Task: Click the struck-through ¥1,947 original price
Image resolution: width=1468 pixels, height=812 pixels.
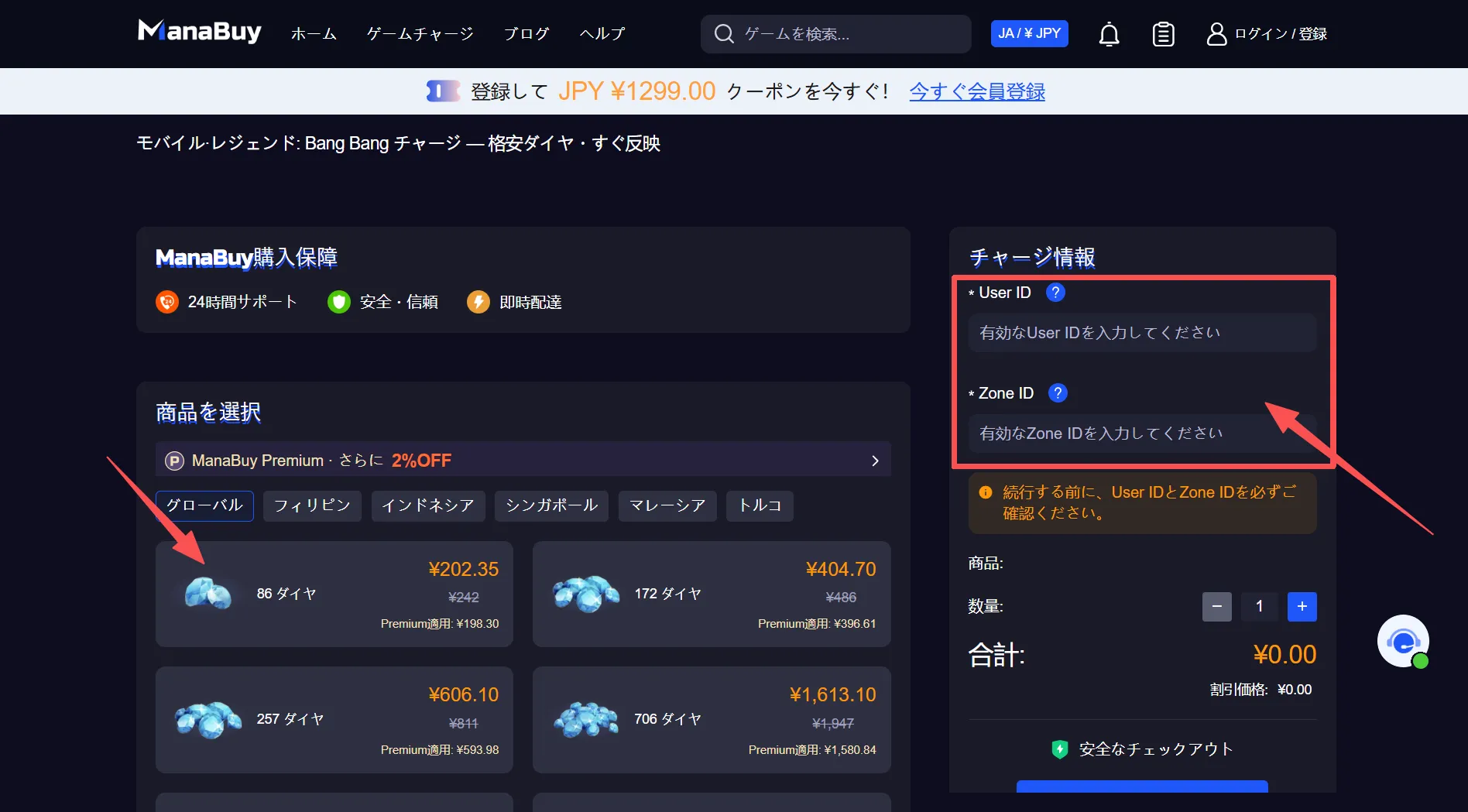Action: tap(833, 724)
